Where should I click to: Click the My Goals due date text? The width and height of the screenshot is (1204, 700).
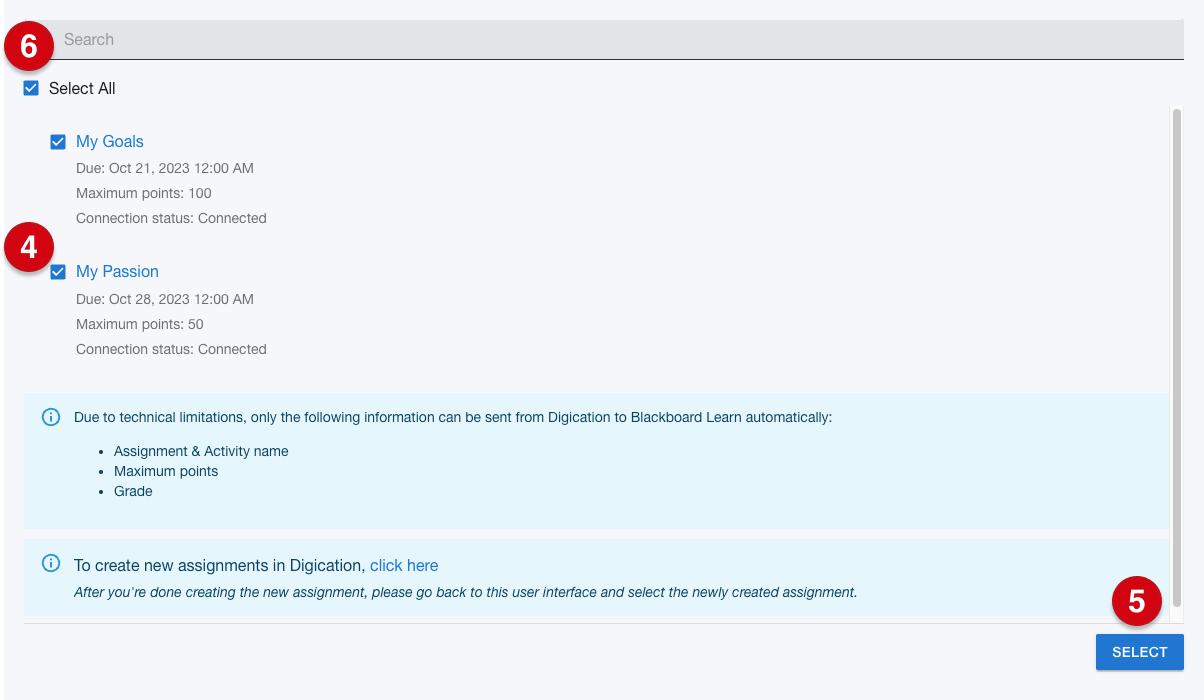(x=165, y=168)
